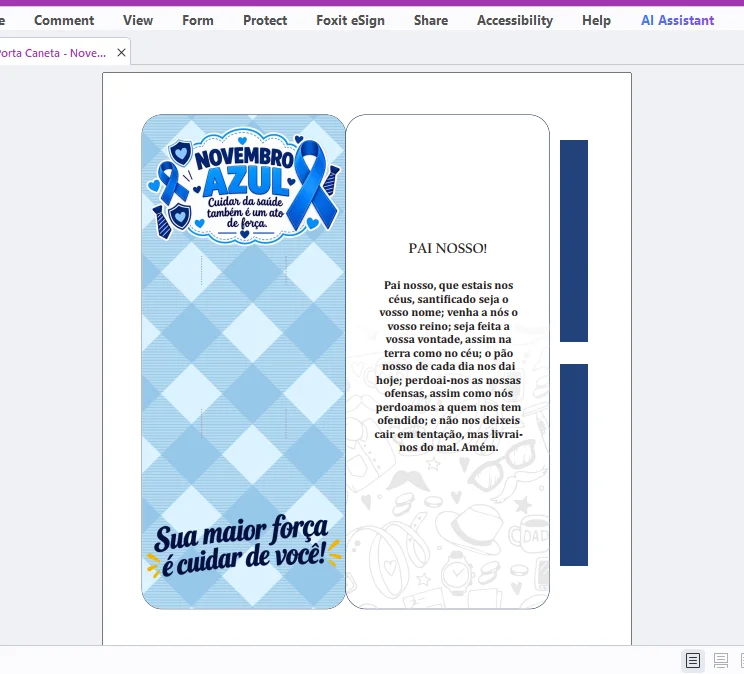Click the Novembro Azul logo on the bookmark

[x=244, y=186]
